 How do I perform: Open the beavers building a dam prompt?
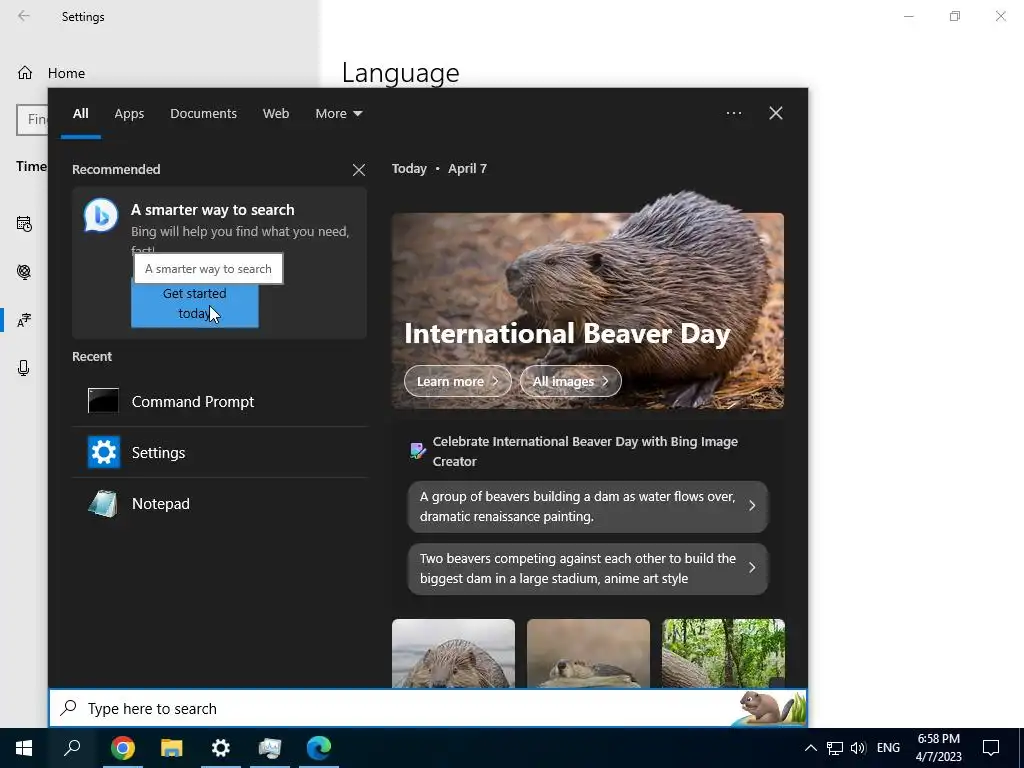point(588,506)
